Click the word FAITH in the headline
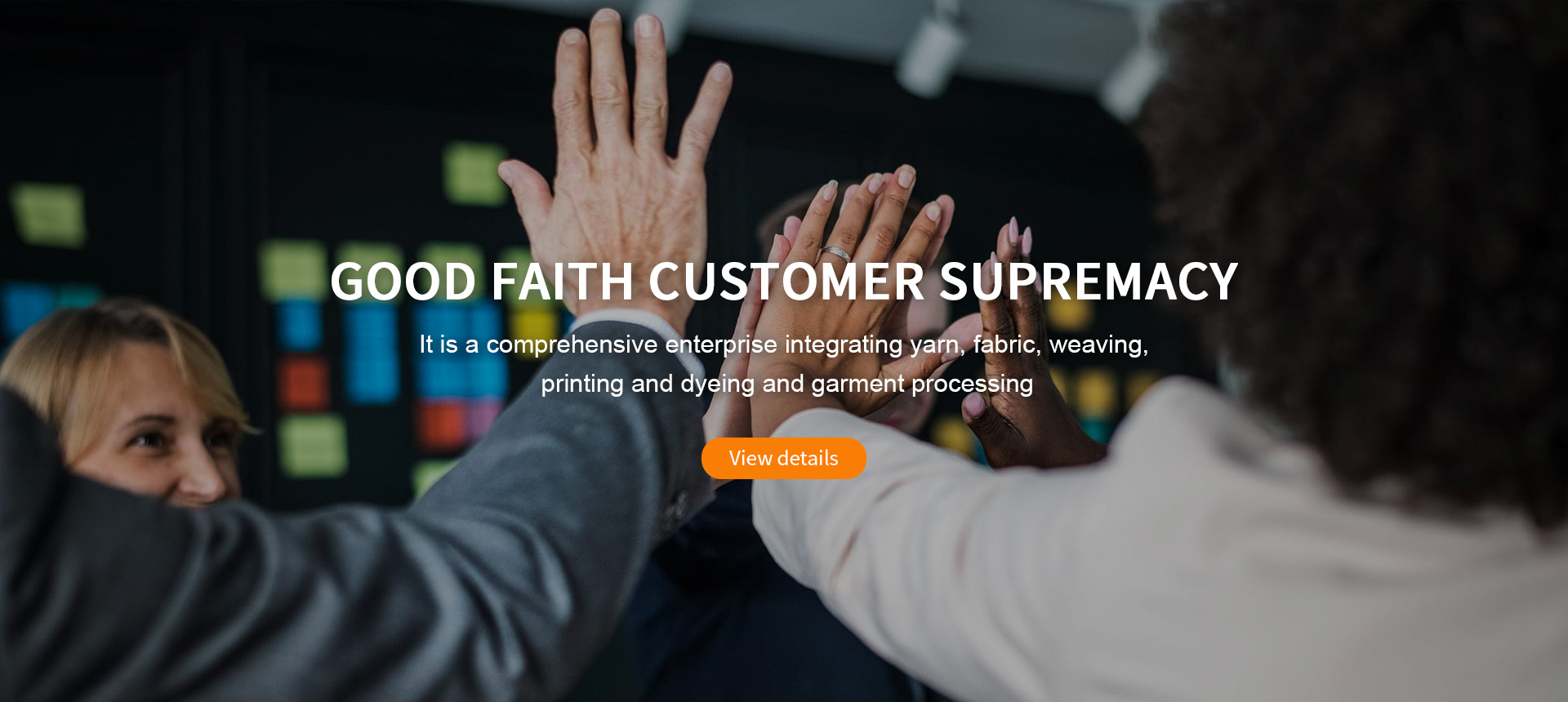This screenshot has height=702, width=1568. pyautogui.click(x=563, y=282)
